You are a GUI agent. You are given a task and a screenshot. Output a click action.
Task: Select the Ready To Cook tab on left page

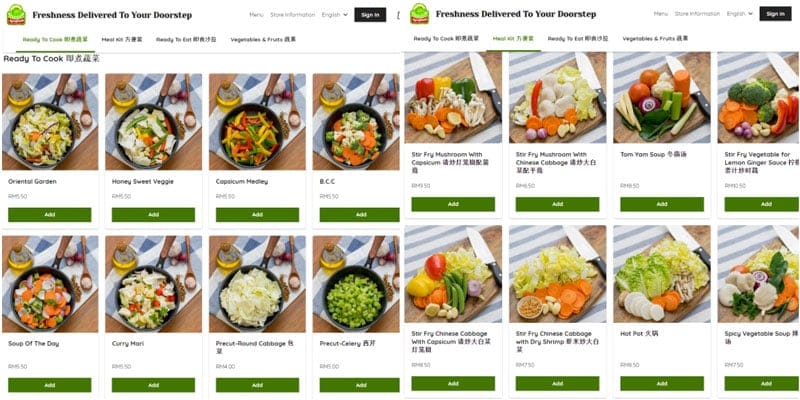[x=55, y=39]
